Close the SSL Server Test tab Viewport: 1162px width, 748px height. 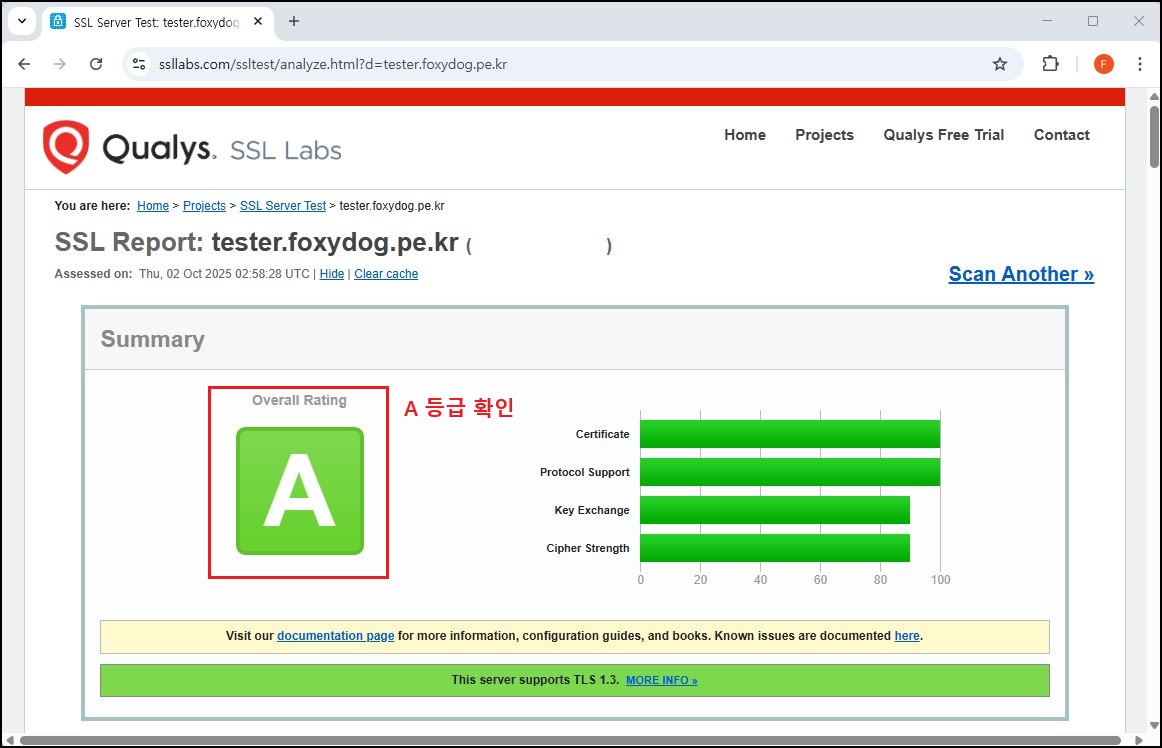click(258, 21)
